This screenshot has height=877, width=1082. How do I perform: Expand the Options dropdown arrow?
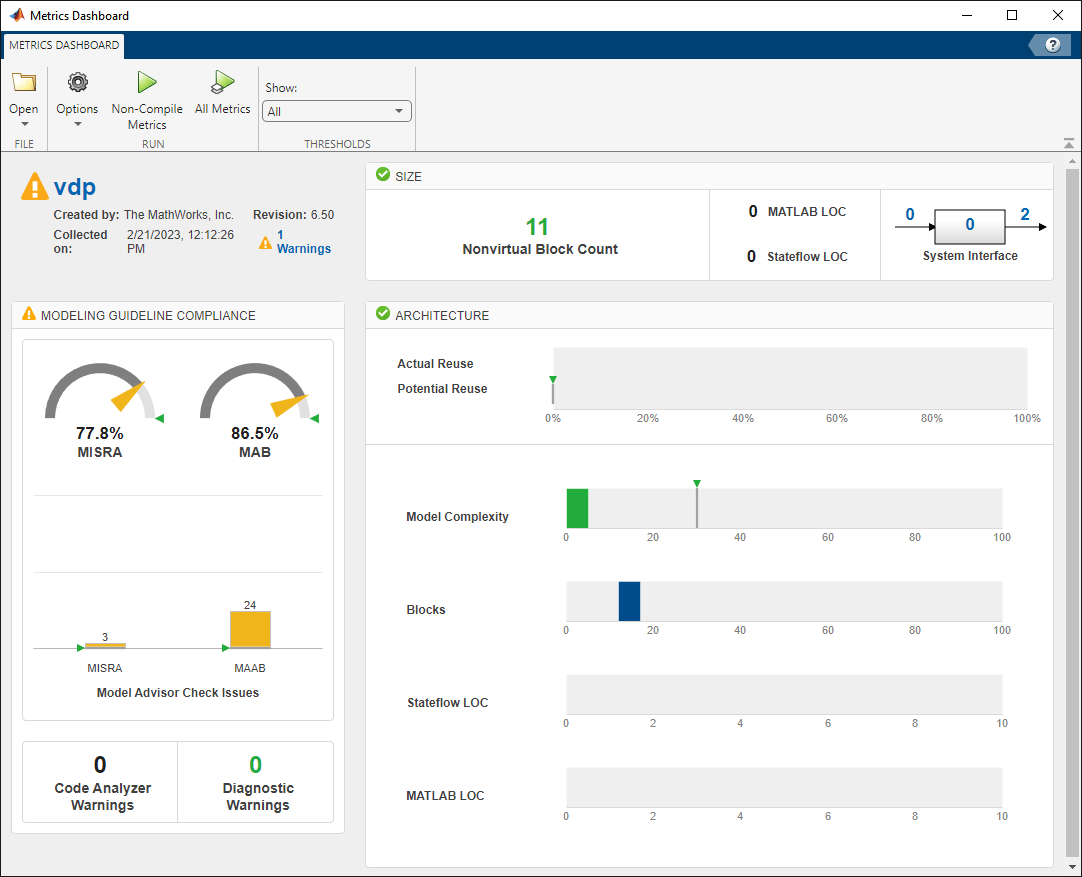point(77,125)
